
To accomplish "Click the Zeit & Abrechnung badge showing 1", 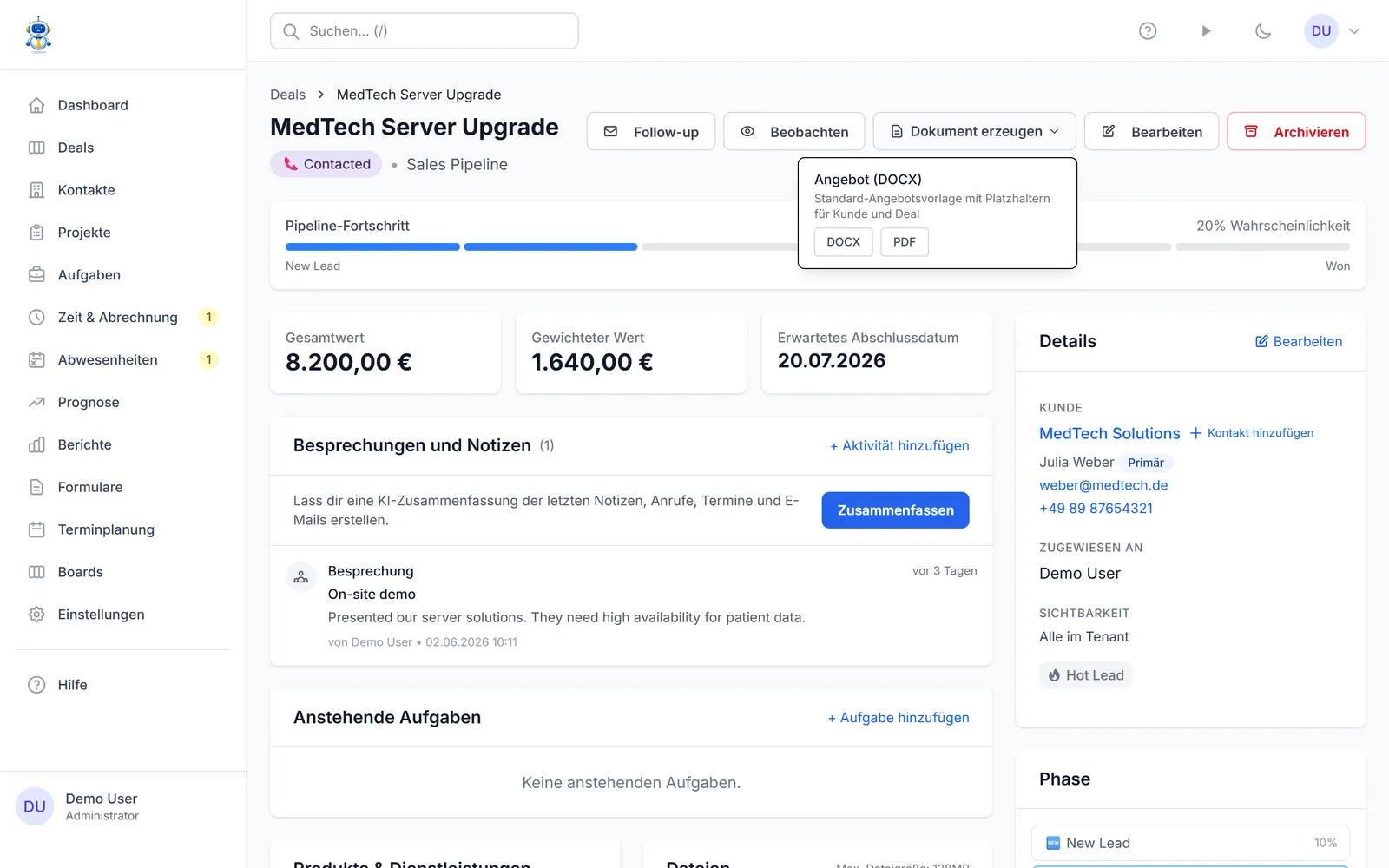I will (x=208, y=318).
